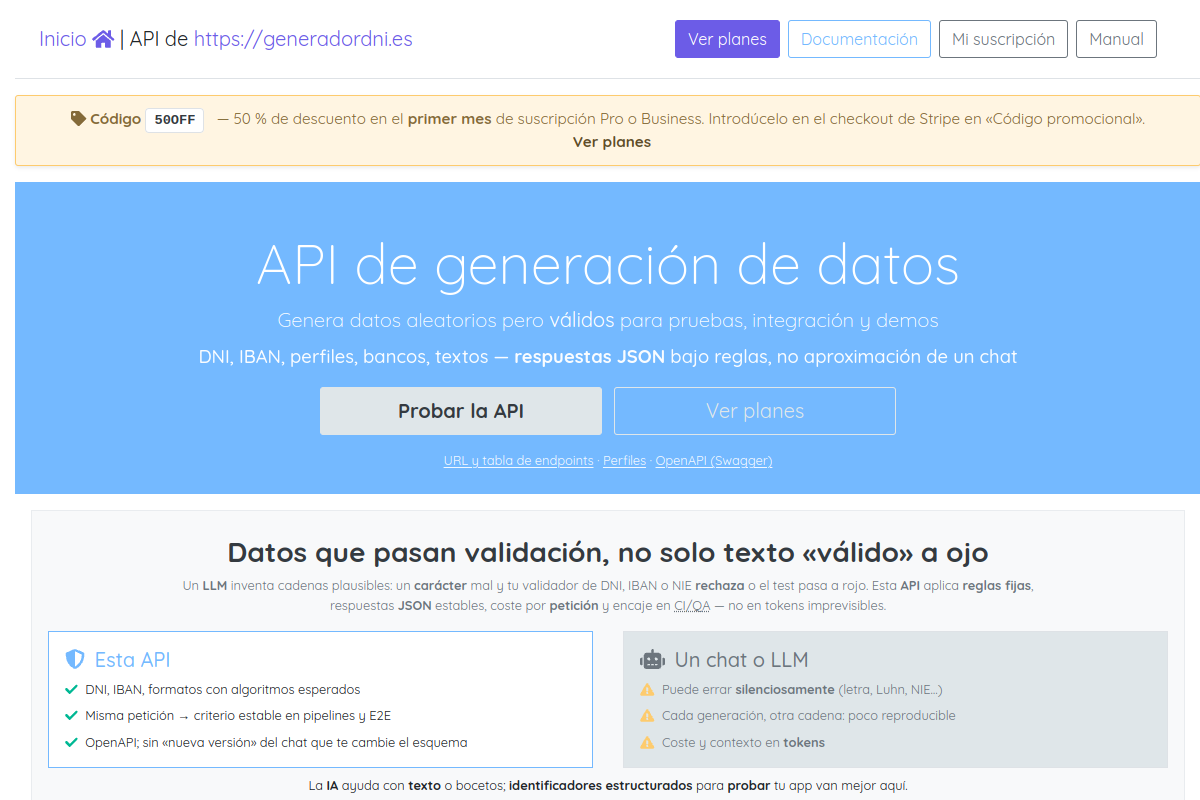Click the Esta API card title
1200x800 pixels.
(x=132, y=660)
